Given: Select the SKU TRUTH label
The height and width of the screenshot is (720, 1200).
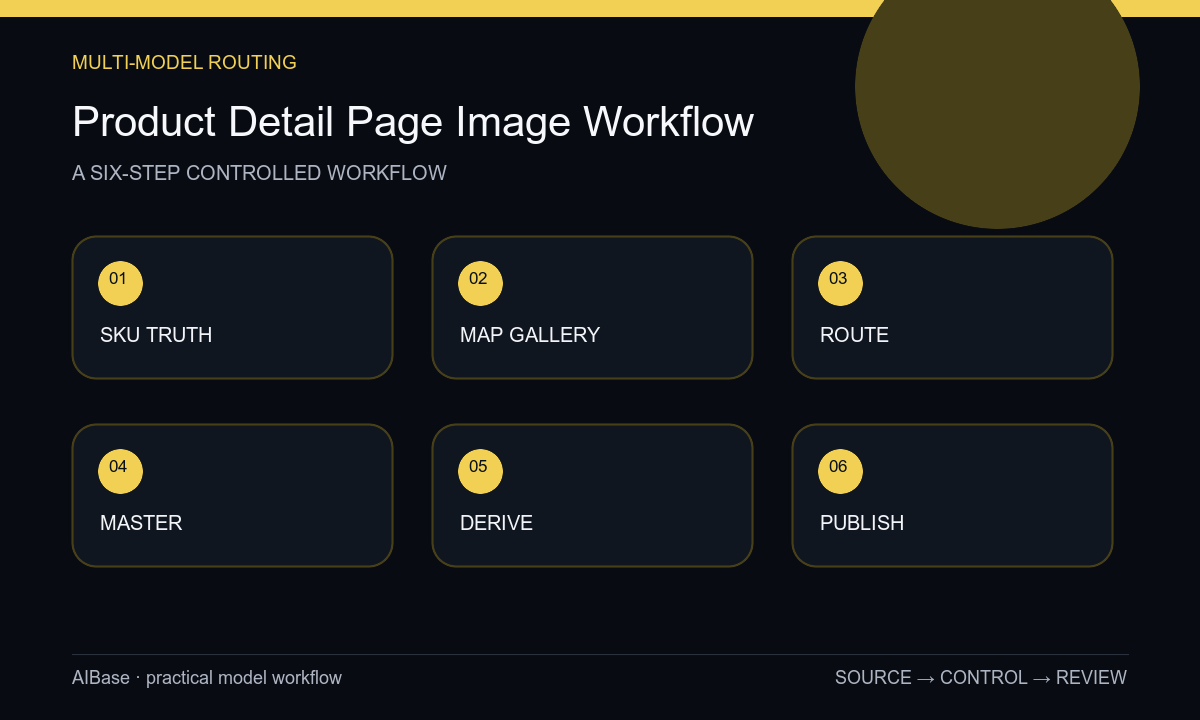Looking at the screenshot, I should [156, 335].
